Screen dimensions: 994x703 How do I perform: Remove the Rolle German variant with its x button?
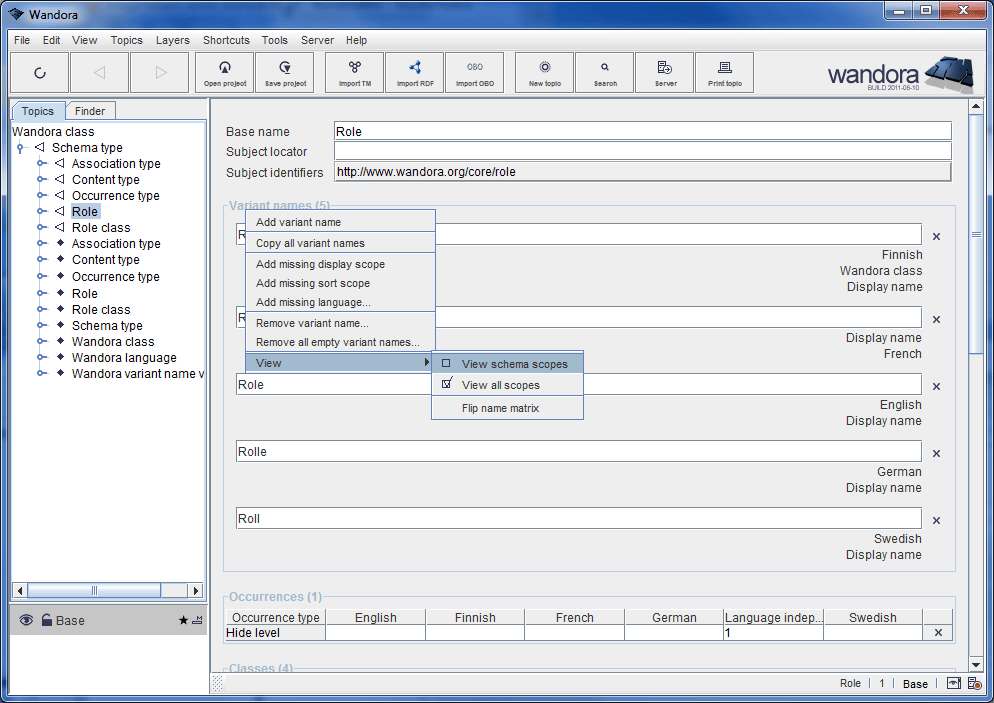936,452
